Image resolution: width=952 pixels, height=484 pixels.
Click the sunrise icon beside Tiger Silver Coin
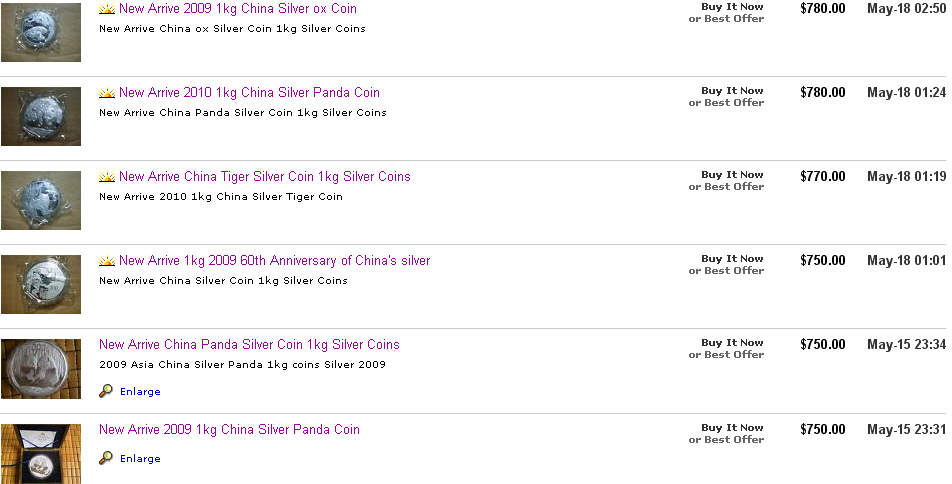coord(107,177)
